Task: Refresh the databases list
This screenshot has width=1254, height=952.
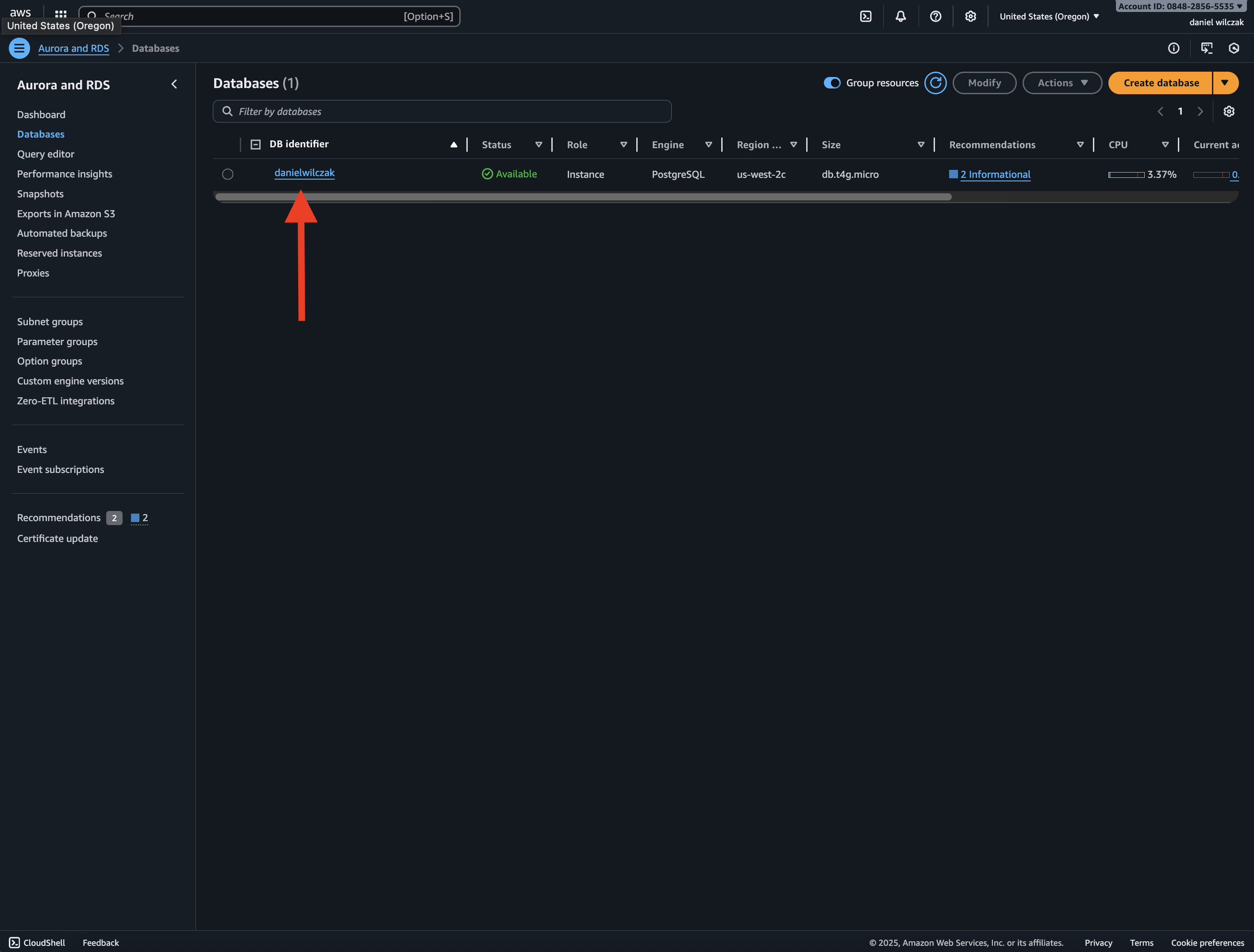Action: (935, 83)
